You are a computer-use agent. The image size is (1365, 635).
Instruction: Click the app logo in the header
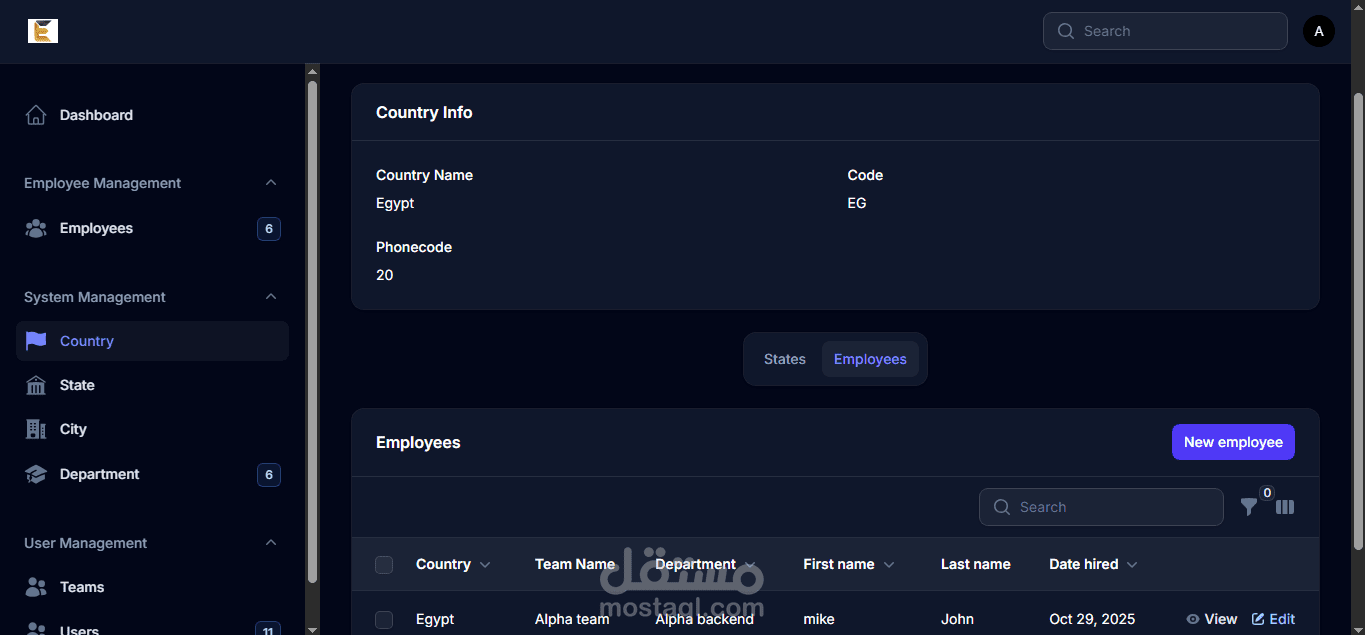click(43, 31)
